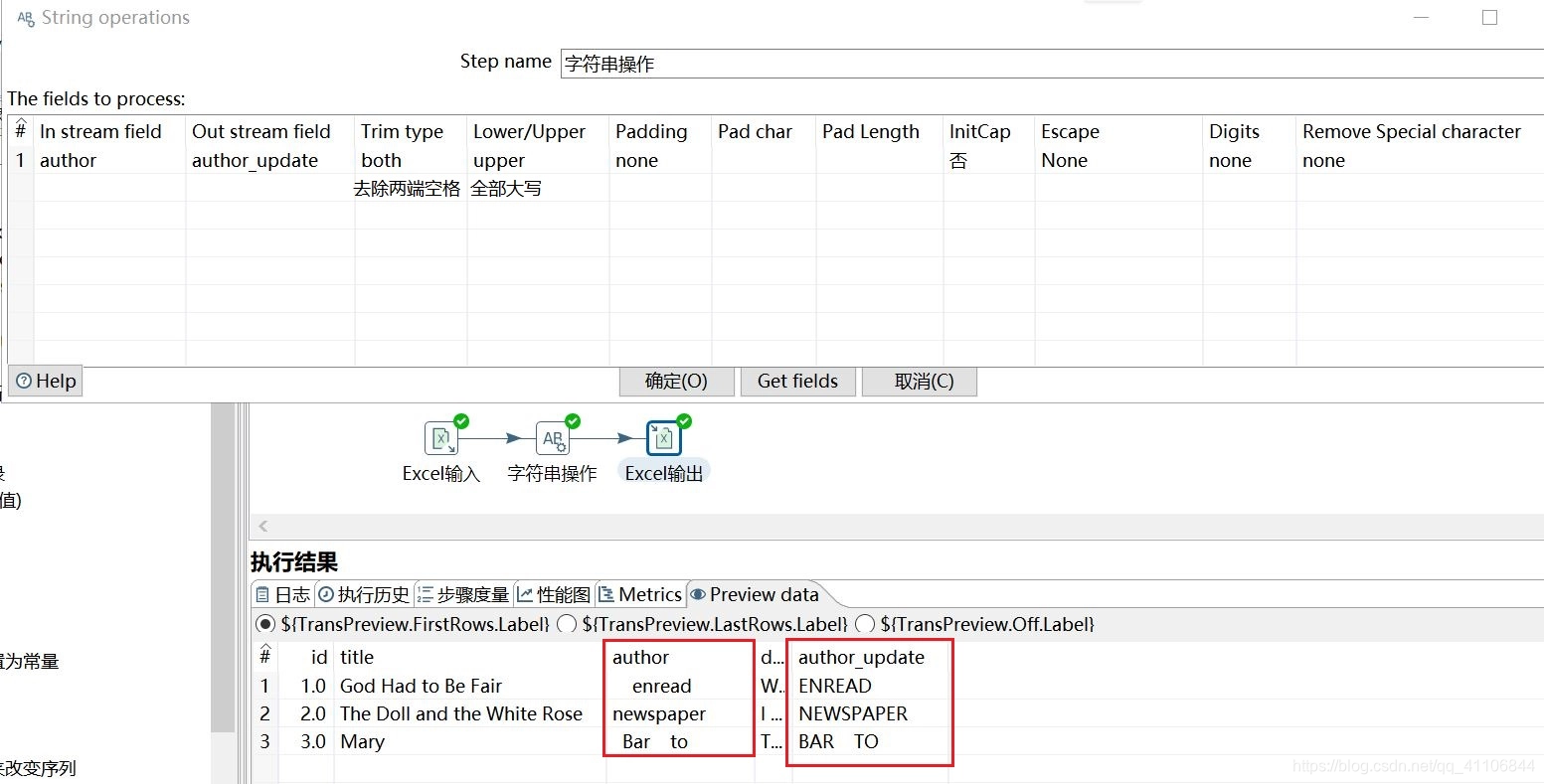1544x784 pixels.
Task: Open Help for String operations
Action: coord(46,381)
